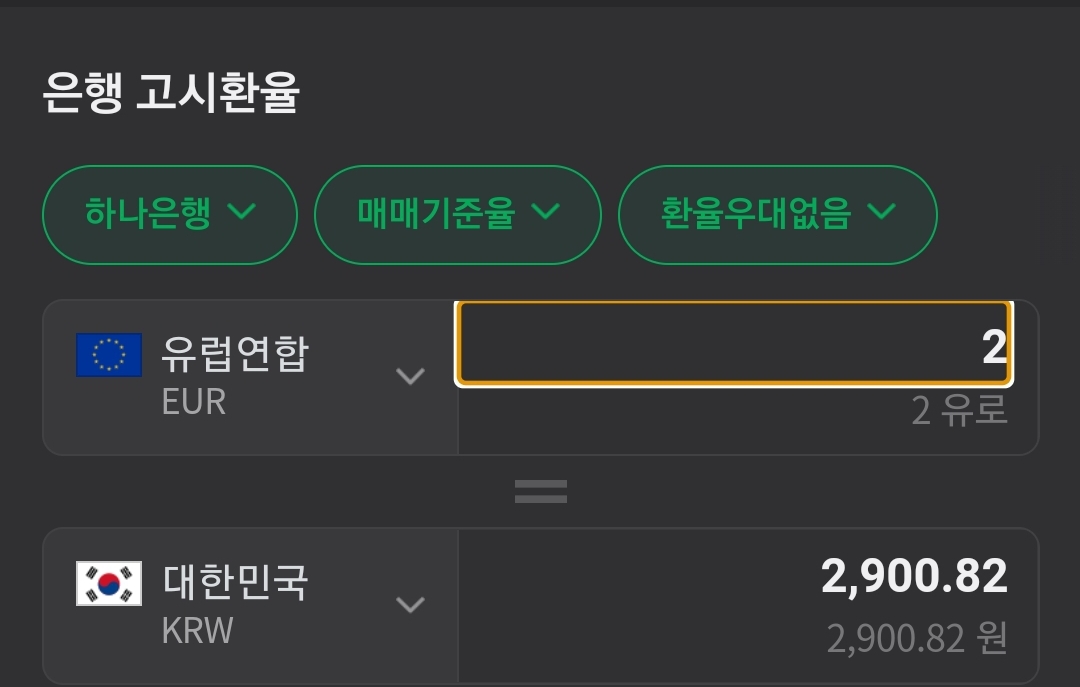The image size is (1080, 687).
Task: Click the "2 유로" caption text
Action: [959, 410]
